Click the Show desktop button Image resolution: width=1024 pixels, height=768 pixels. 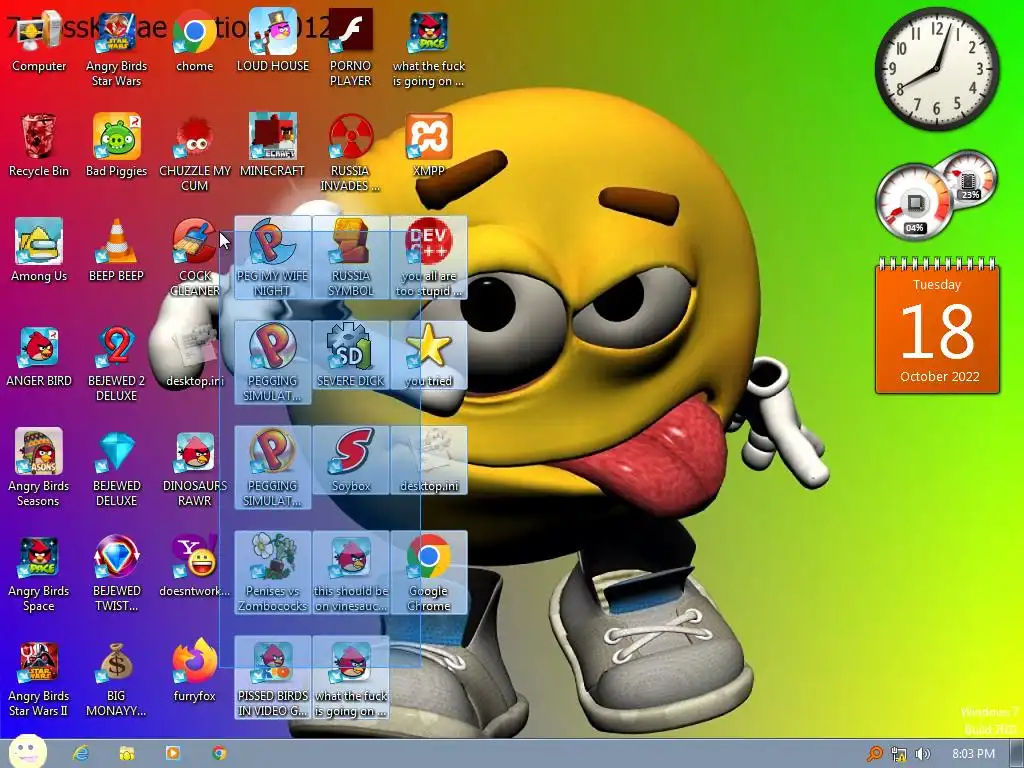[1017, 754]
